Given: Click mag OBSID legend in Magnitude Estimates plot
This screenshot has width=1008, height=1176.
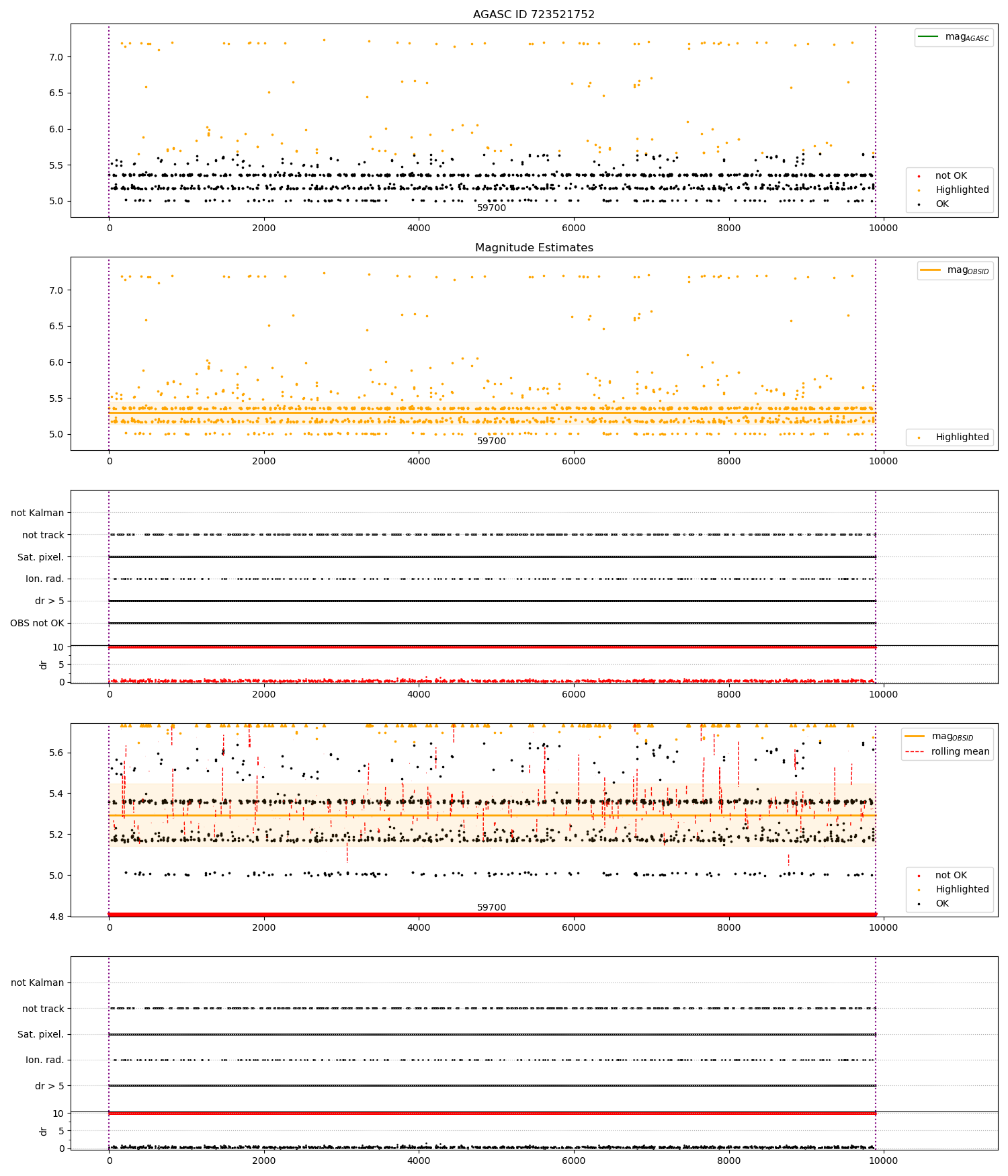Looking at the screenshot, I should (x=955, y=270).
